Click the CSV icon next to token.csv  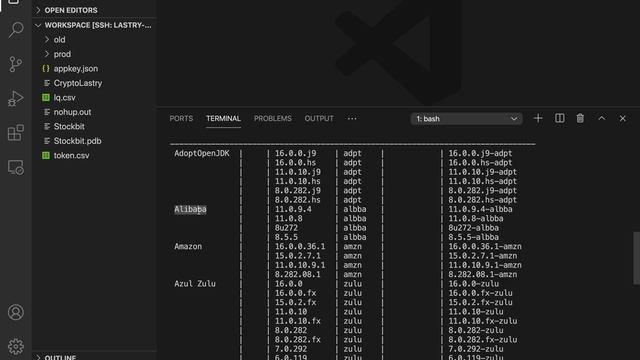tap(46, 156)
